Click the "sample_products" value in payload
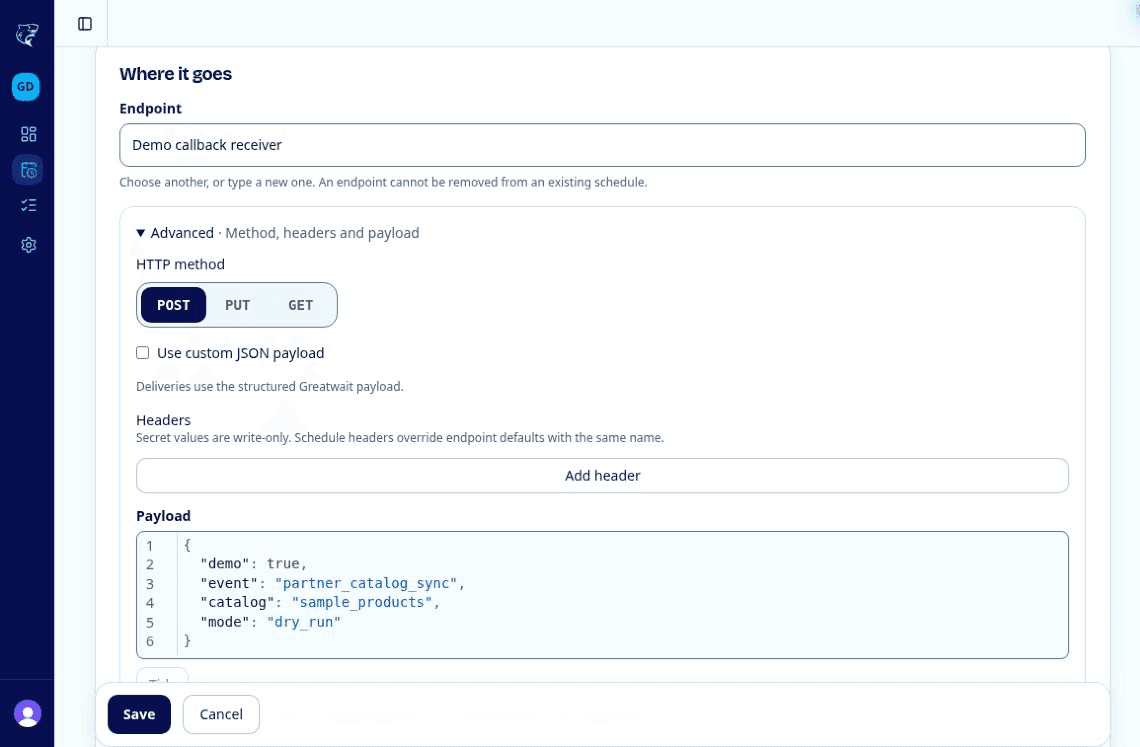 (x=362, y=602)
